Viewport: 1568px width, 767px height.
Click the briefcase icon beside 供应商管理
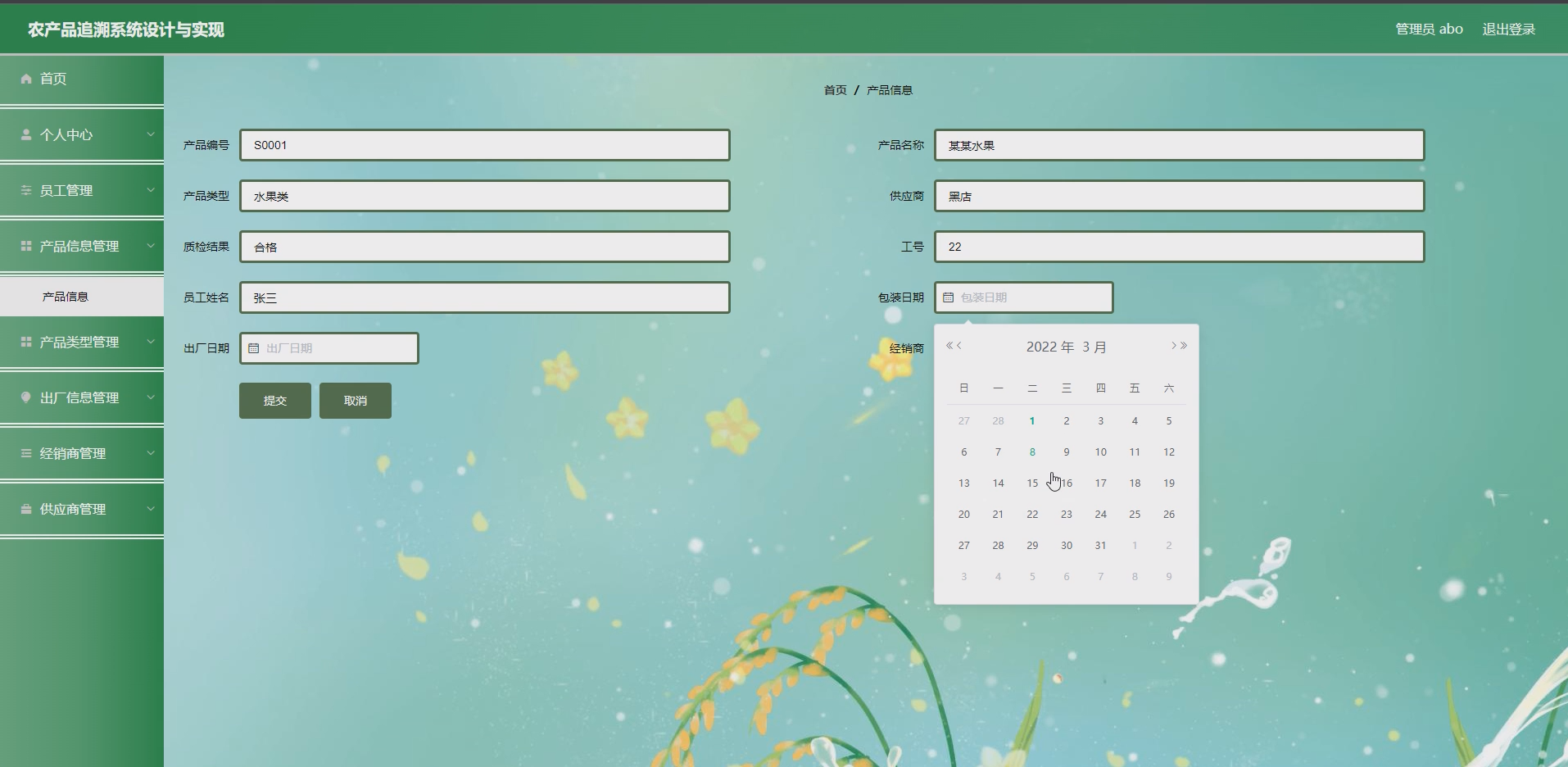26,509
